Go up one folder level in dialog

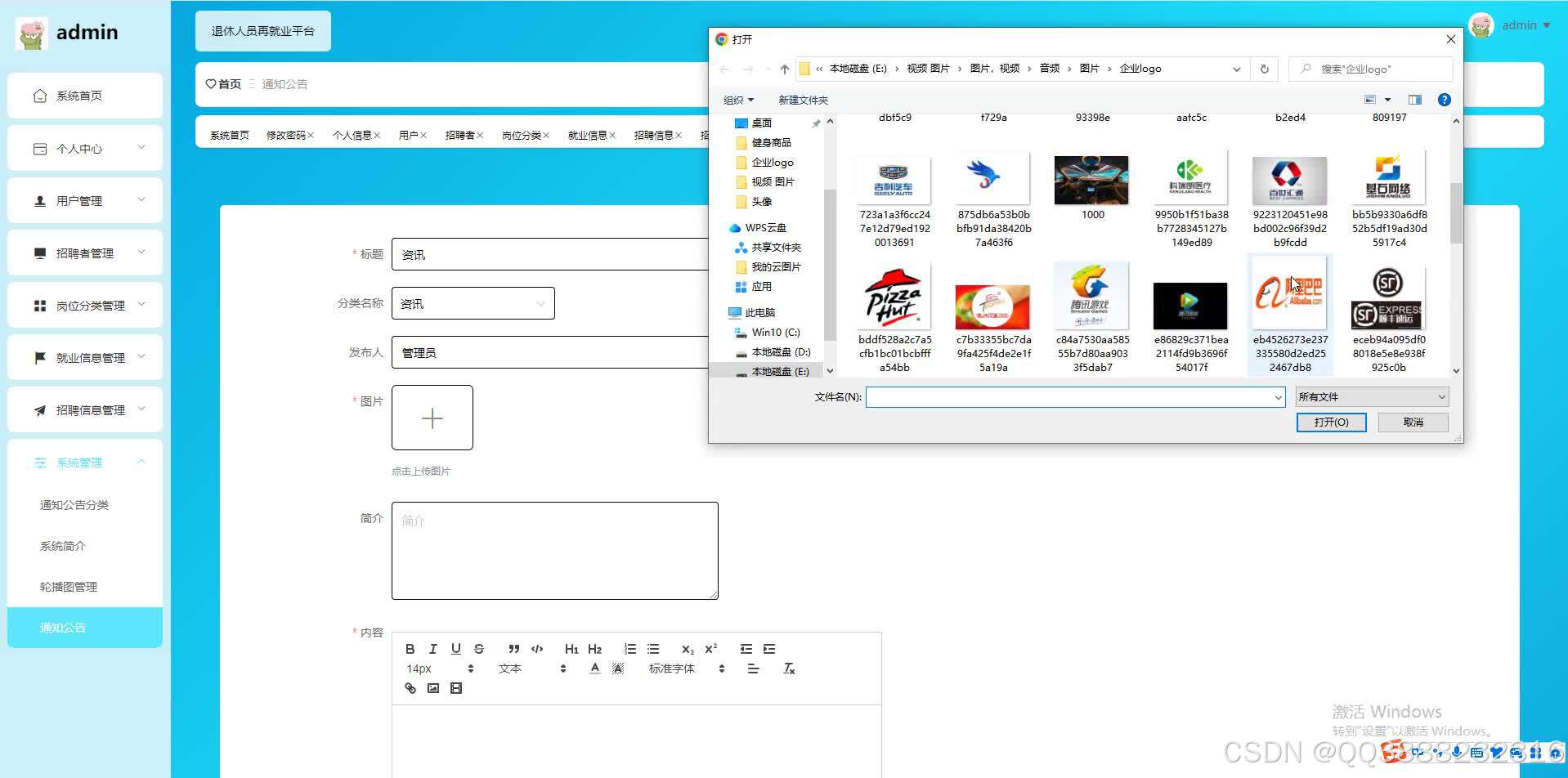[784, 69]
